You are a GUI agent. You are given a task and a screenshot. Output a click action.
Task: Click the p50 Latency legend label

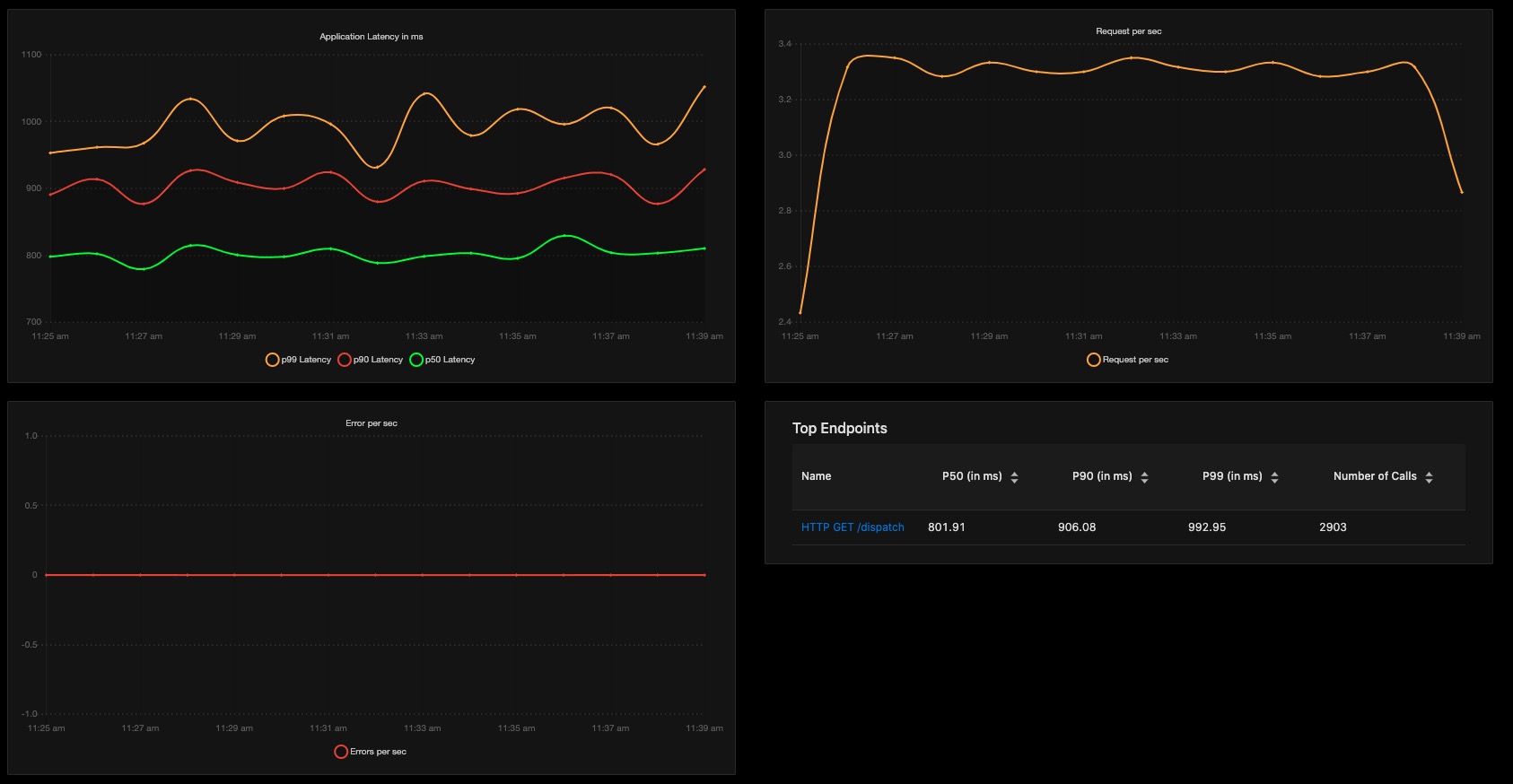point(450,360)
